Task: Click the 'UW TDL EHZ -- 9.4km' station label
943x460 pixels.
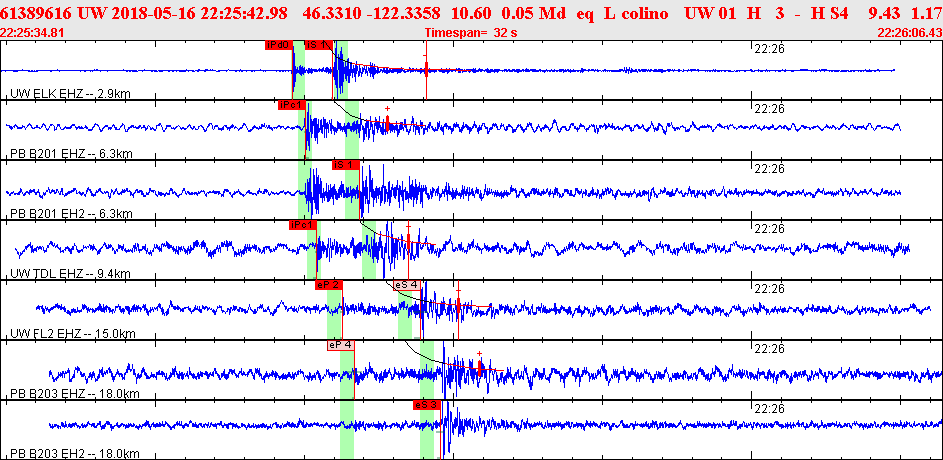Action: coord(70,274)
